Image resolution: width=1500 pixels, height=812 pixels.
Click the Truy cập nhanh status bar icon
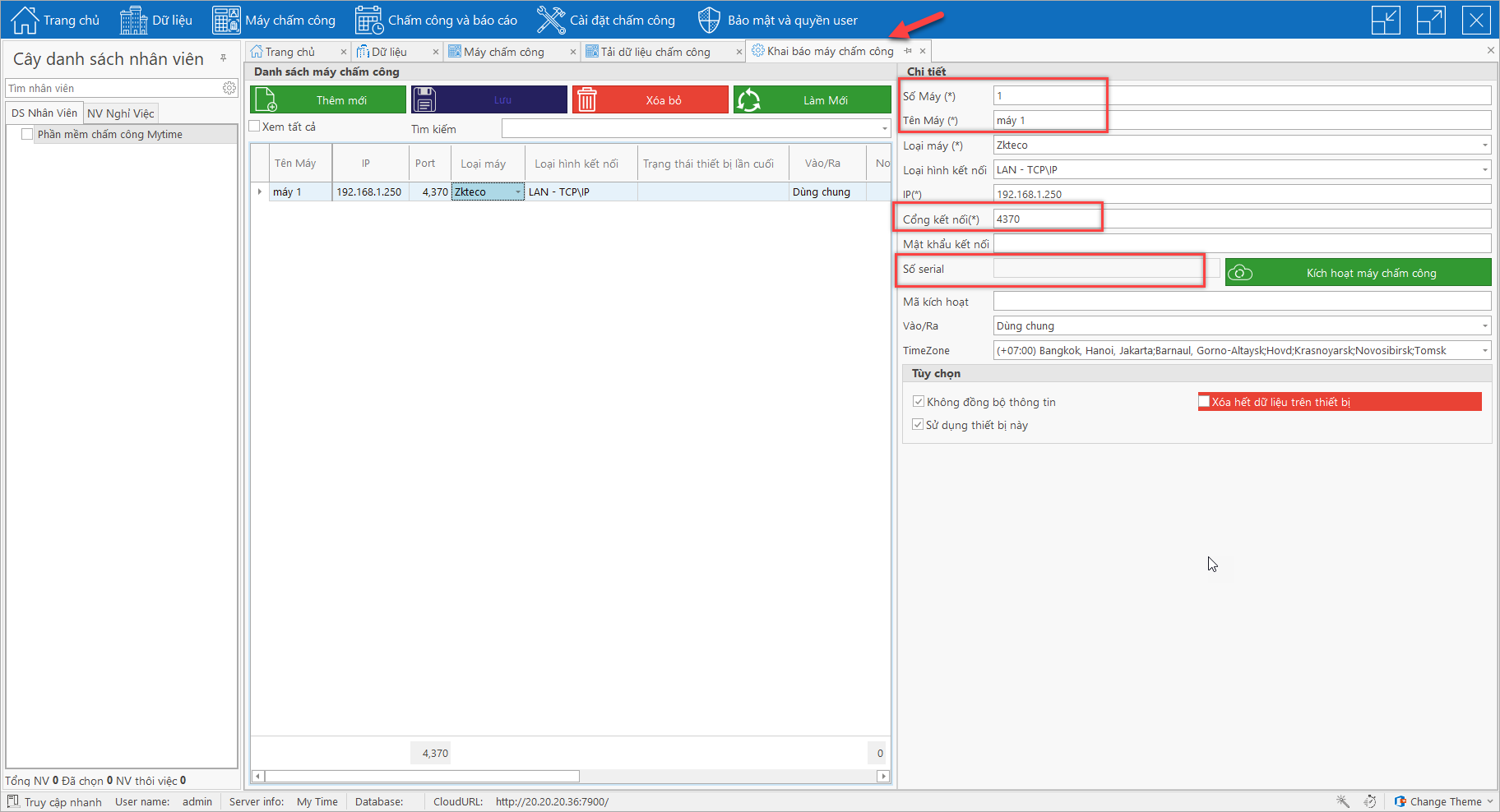click(13, 801)
